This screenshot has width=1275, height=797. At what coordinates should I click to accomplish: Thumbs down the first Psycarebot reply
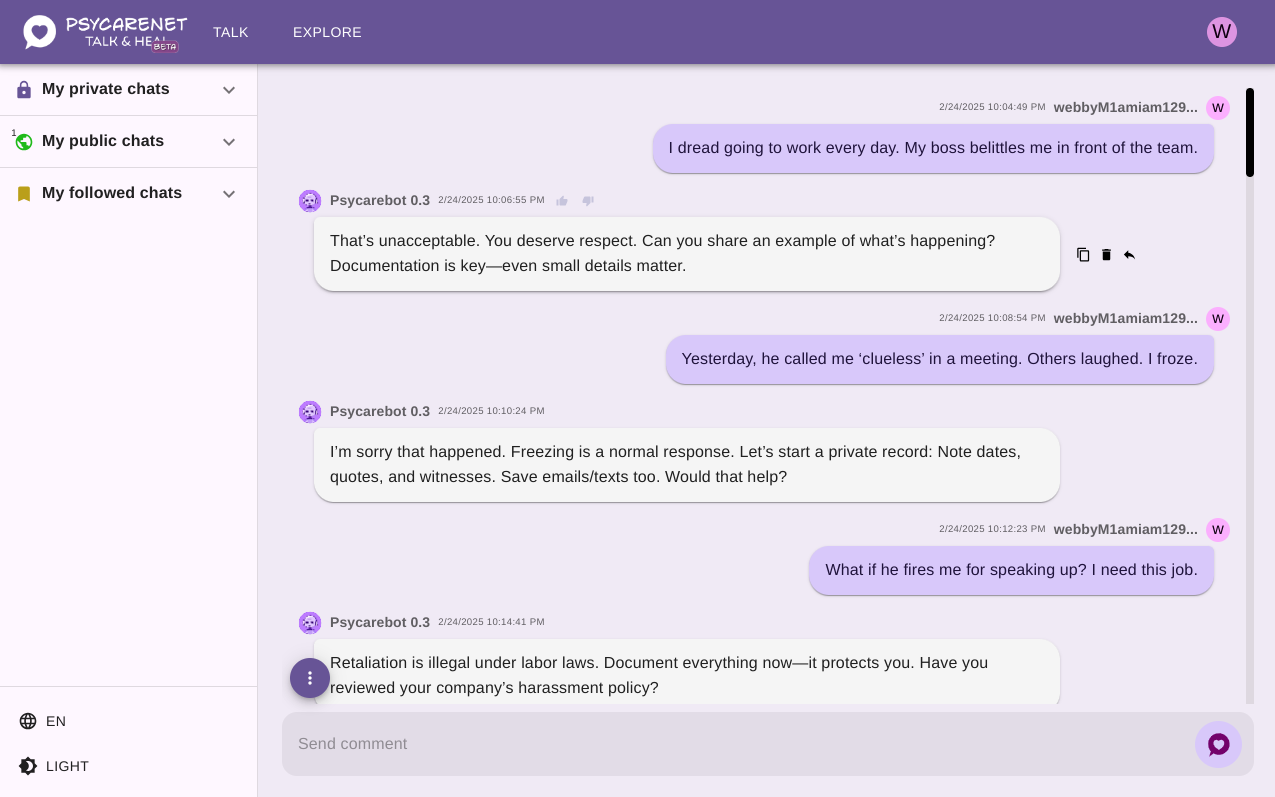click(x=588, y=201)
